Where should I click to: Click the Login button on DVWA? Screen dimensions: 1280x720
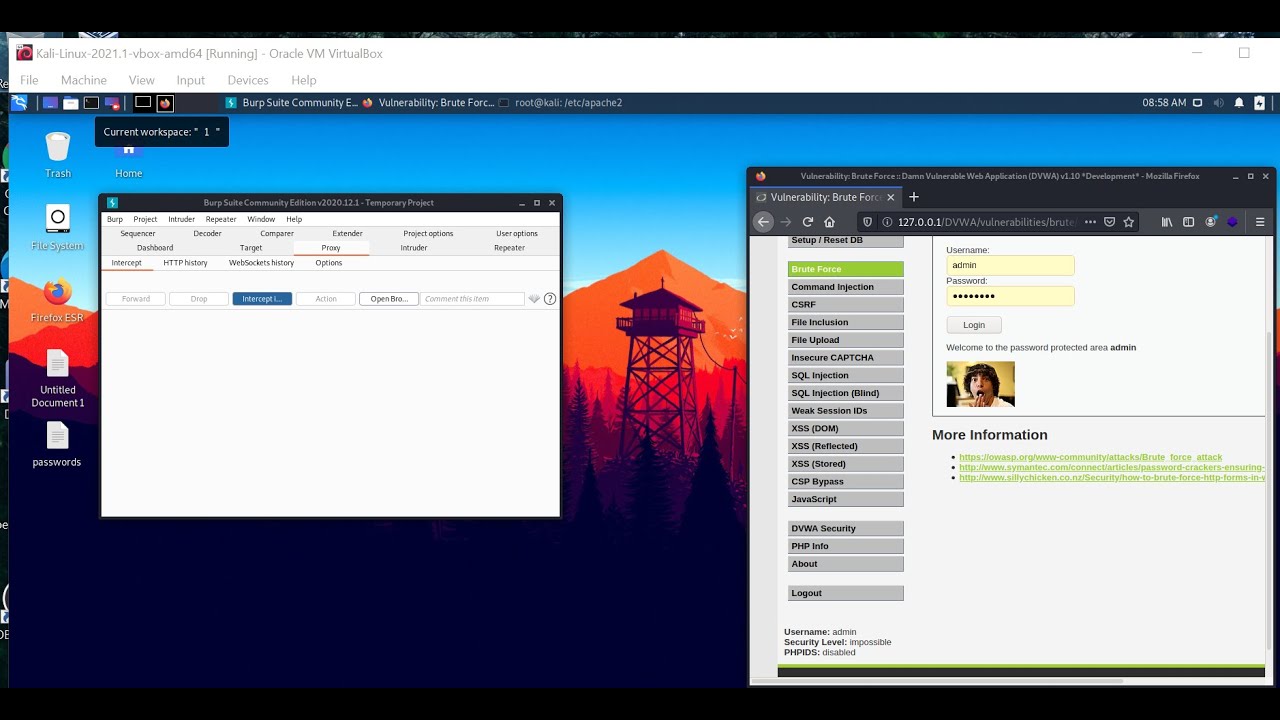[974, 325]
